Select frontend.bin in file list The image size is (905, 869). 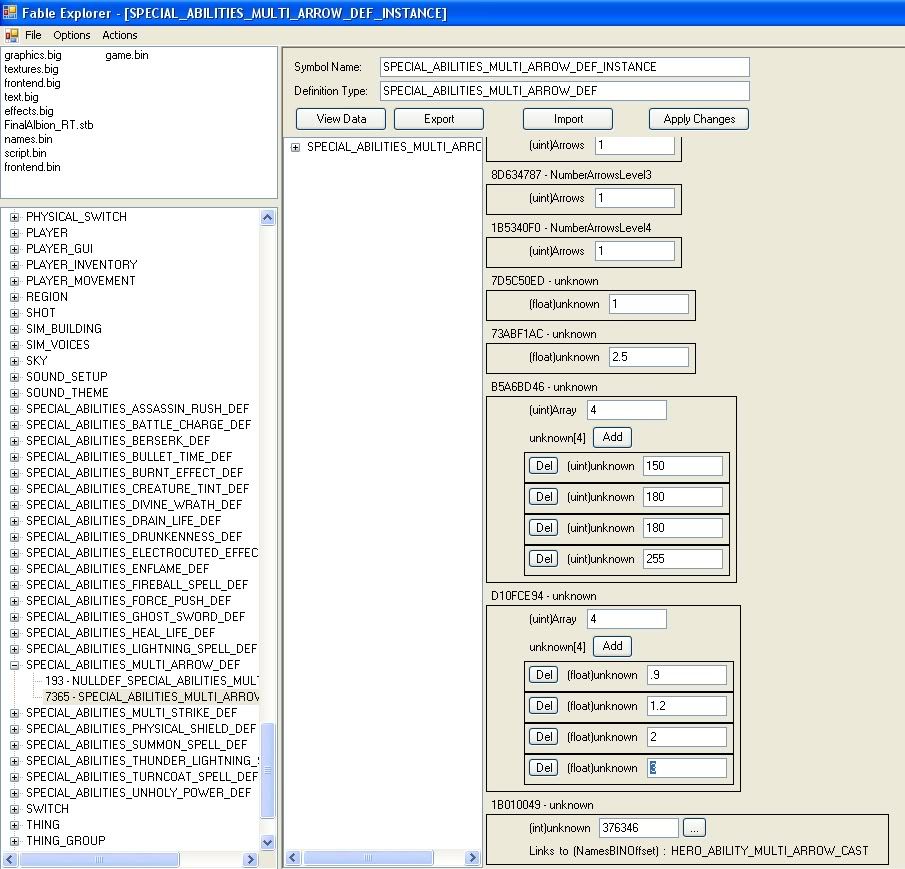pos(32,167)
